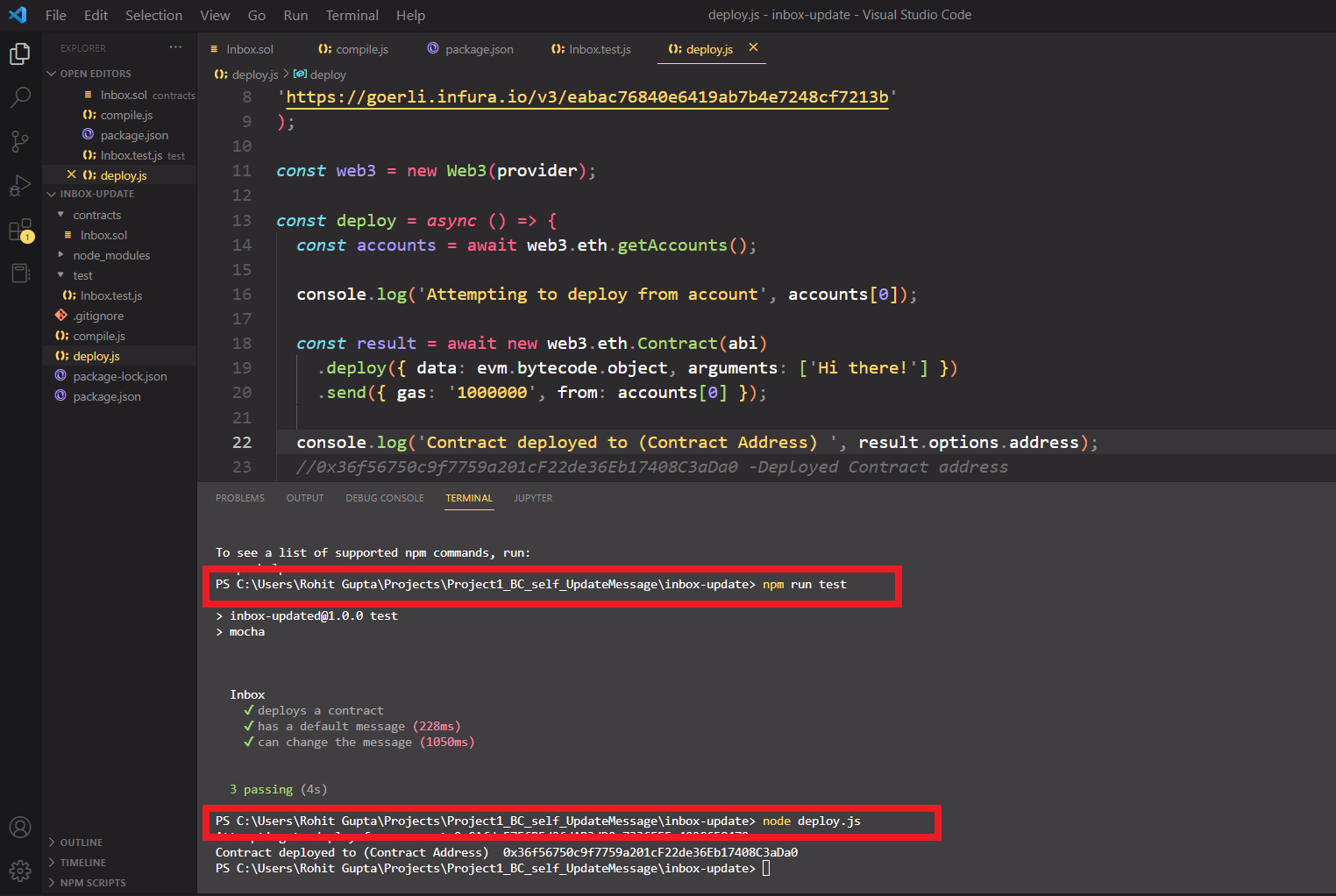Open the Accounts menu icon
This screenshot has width=1336, height=896.
pyautogui.click(x=20, y=827)
